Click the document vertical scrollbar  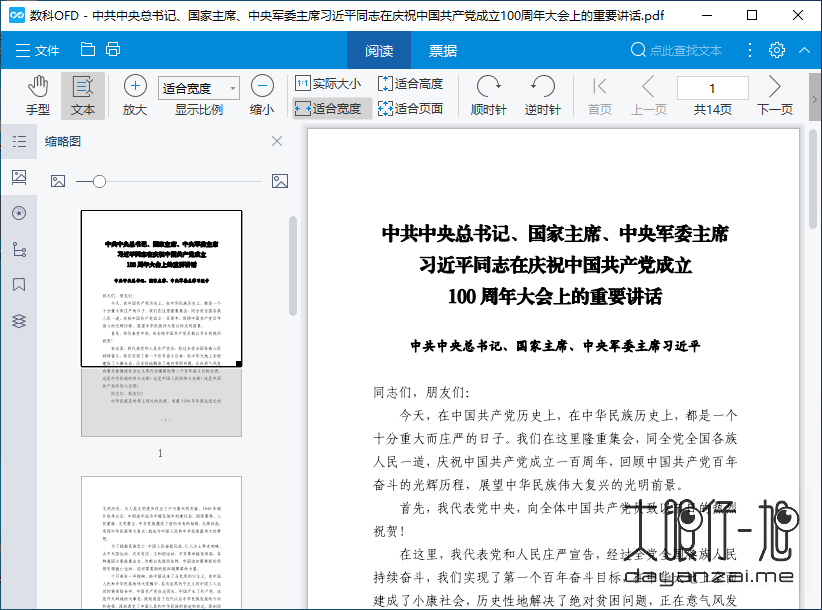tap(814, 178)
